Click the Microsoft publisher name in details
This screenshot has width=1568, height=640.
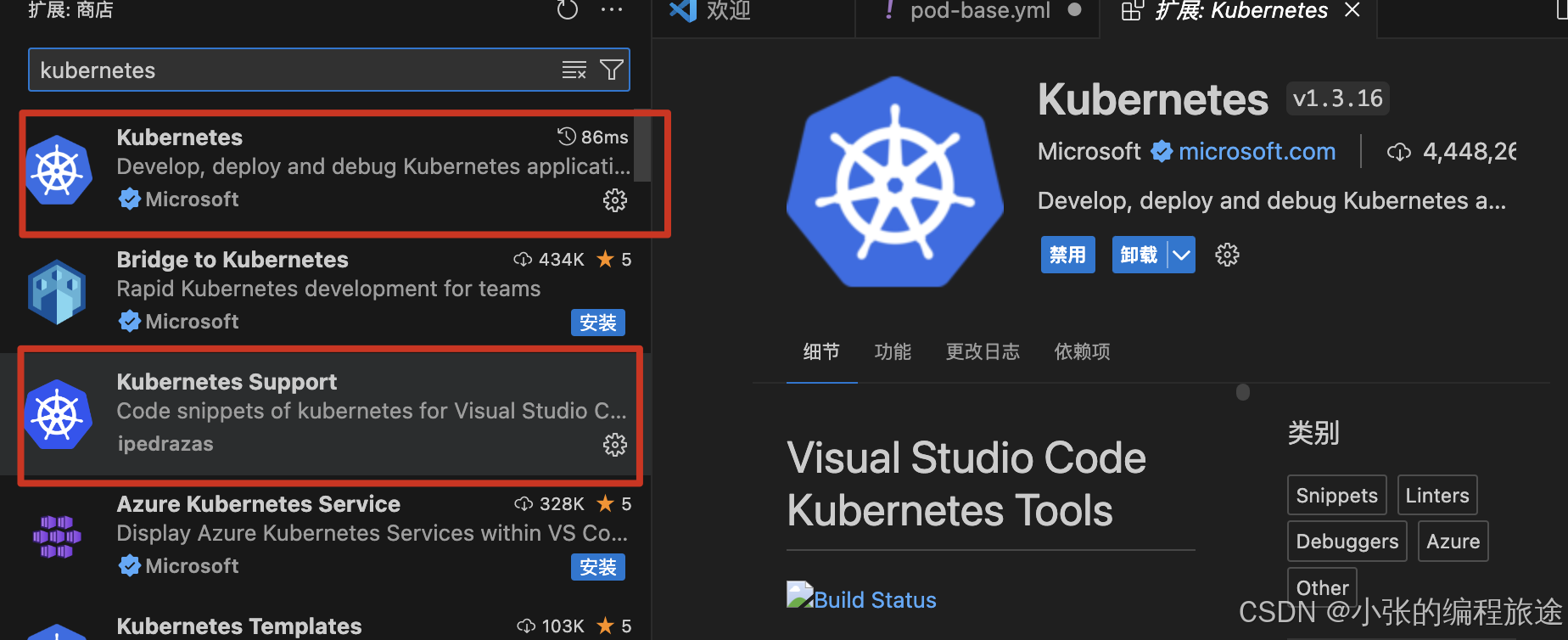(x=1089, y=152)
